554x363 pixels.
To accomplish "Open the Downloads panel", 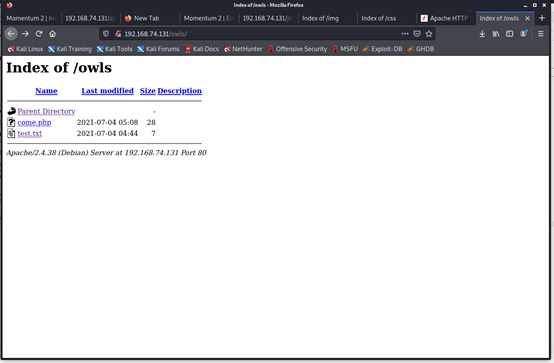I will point(482,34).
